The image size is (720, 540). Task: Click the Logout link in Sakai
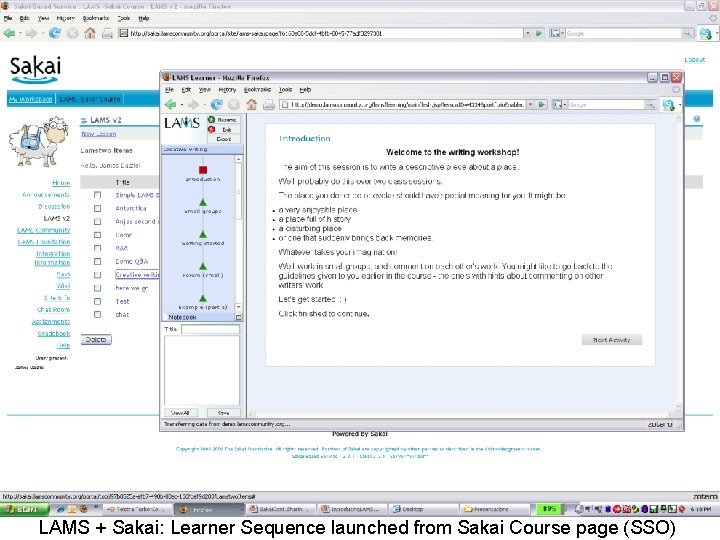tap(694, 60)
